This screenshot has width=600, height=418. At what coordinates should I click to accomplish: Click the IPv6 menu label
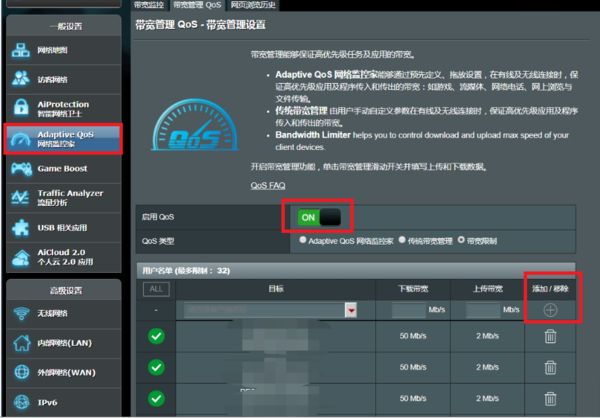(x=47, y=403)
